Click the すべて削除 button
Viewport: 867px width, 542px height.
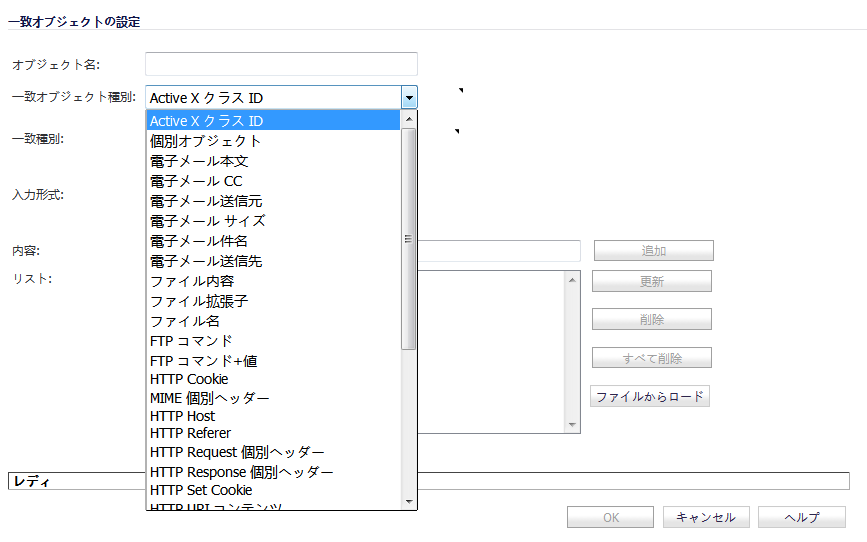pos(651,358)
